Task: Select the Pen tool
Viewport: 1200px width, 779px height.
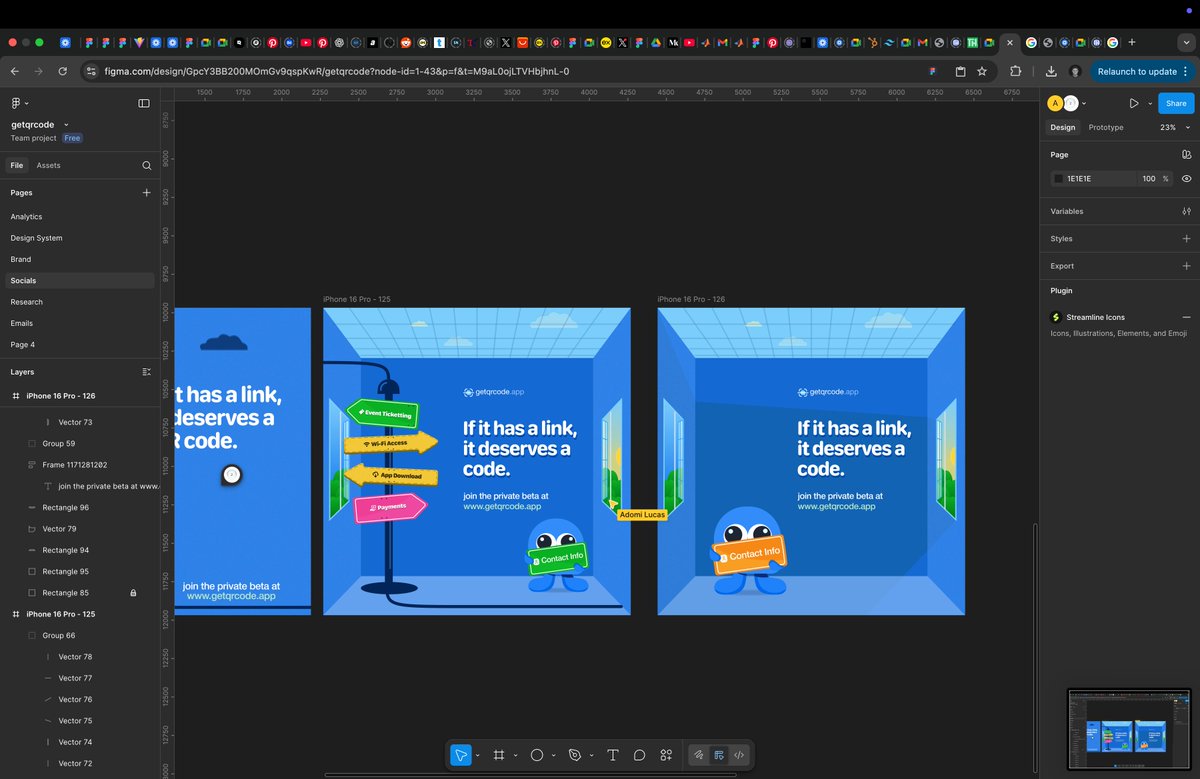Action: point(574,755)
